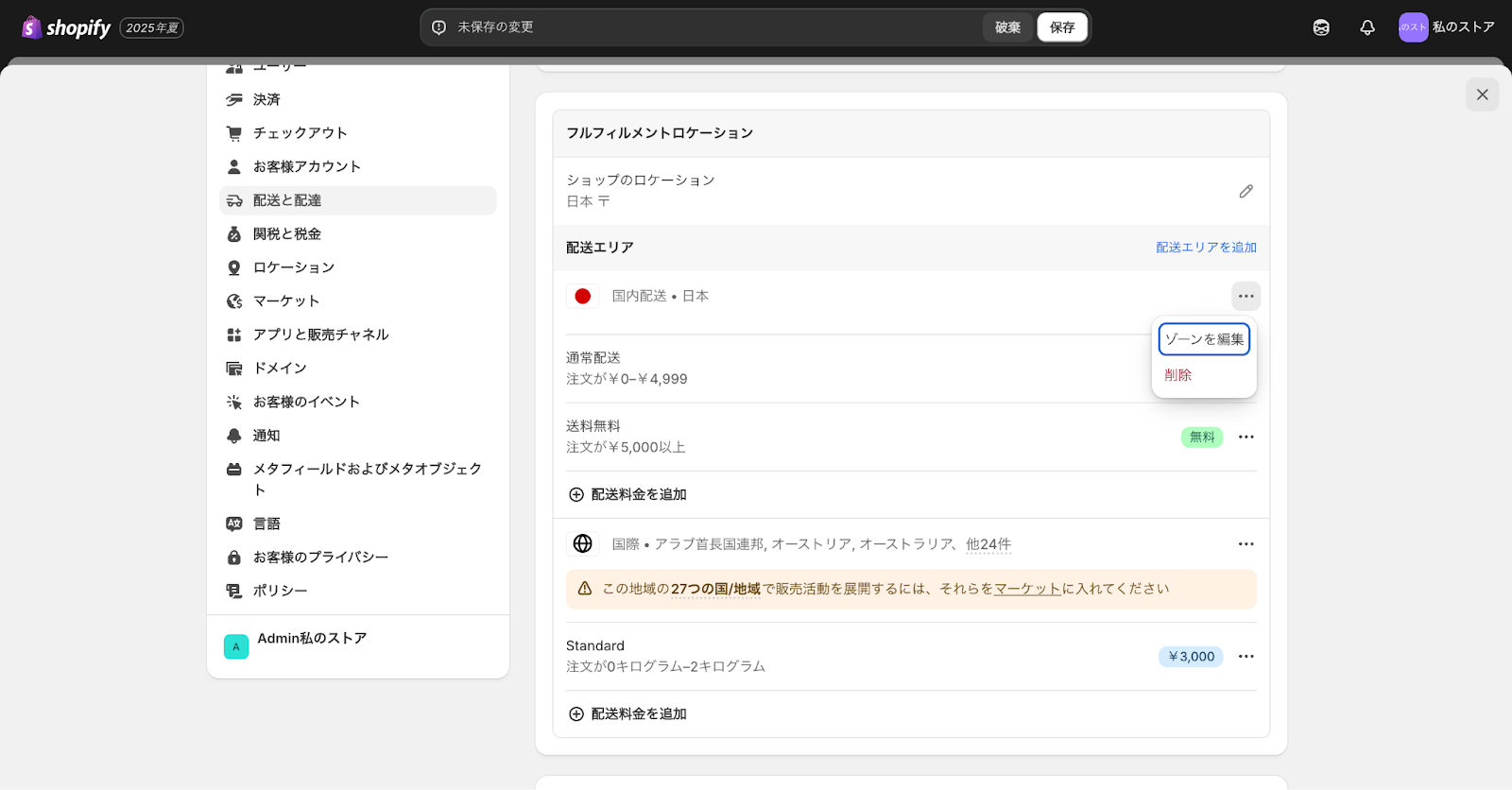Open ドメイン settings
This screenshot has width=1512, height=790.
(358, 368)
